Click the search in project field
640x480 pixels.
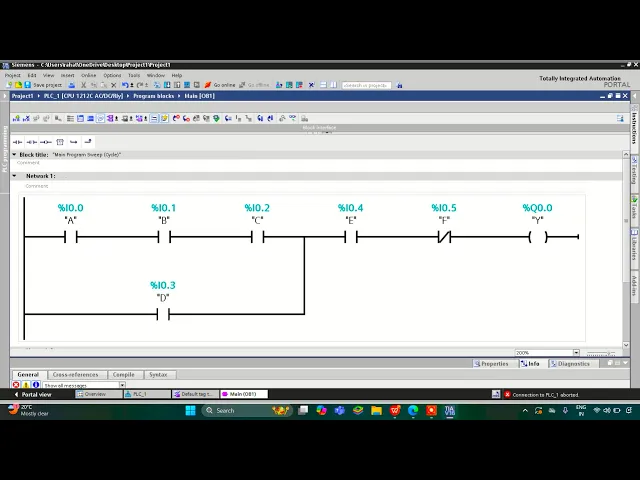[x=367, y=85]
